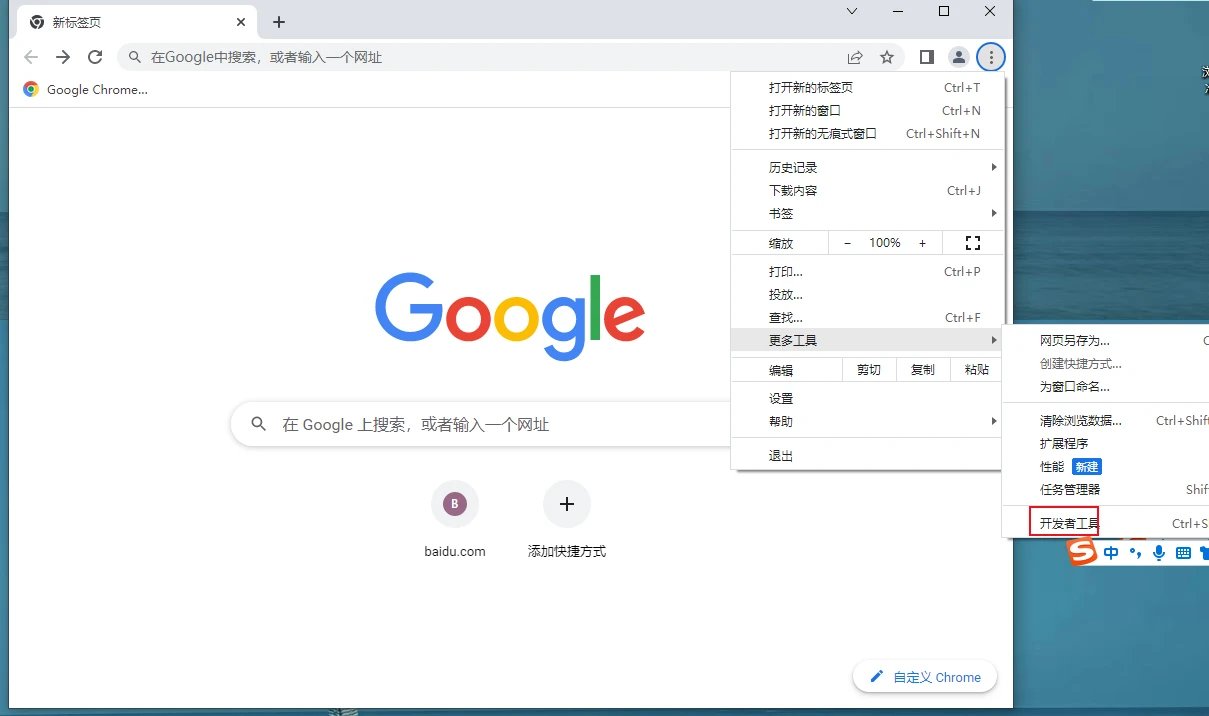Image resolution: width=1209 pixels, height=716 pixels.
Task: Expand the 更多工具 submenu
Action: click(867, 341)
